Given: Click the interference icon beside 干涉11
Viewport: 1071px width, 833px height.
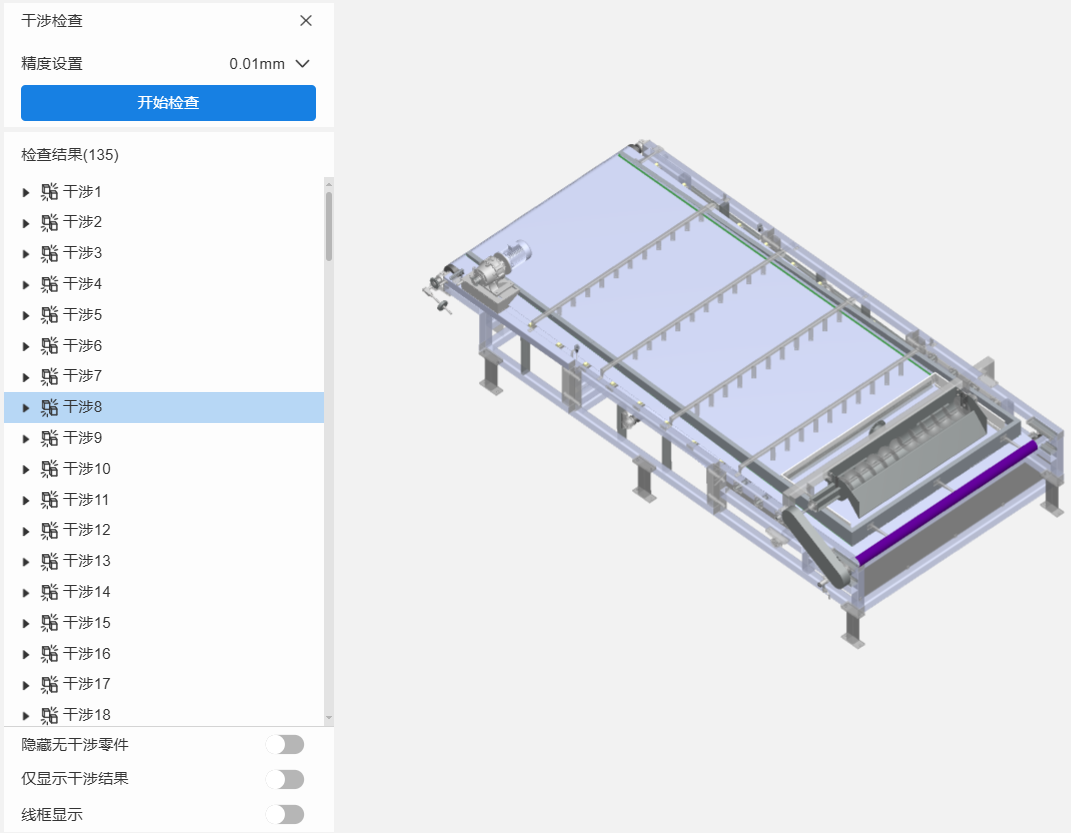Looking at the screenshot, I should coord(49,500).
